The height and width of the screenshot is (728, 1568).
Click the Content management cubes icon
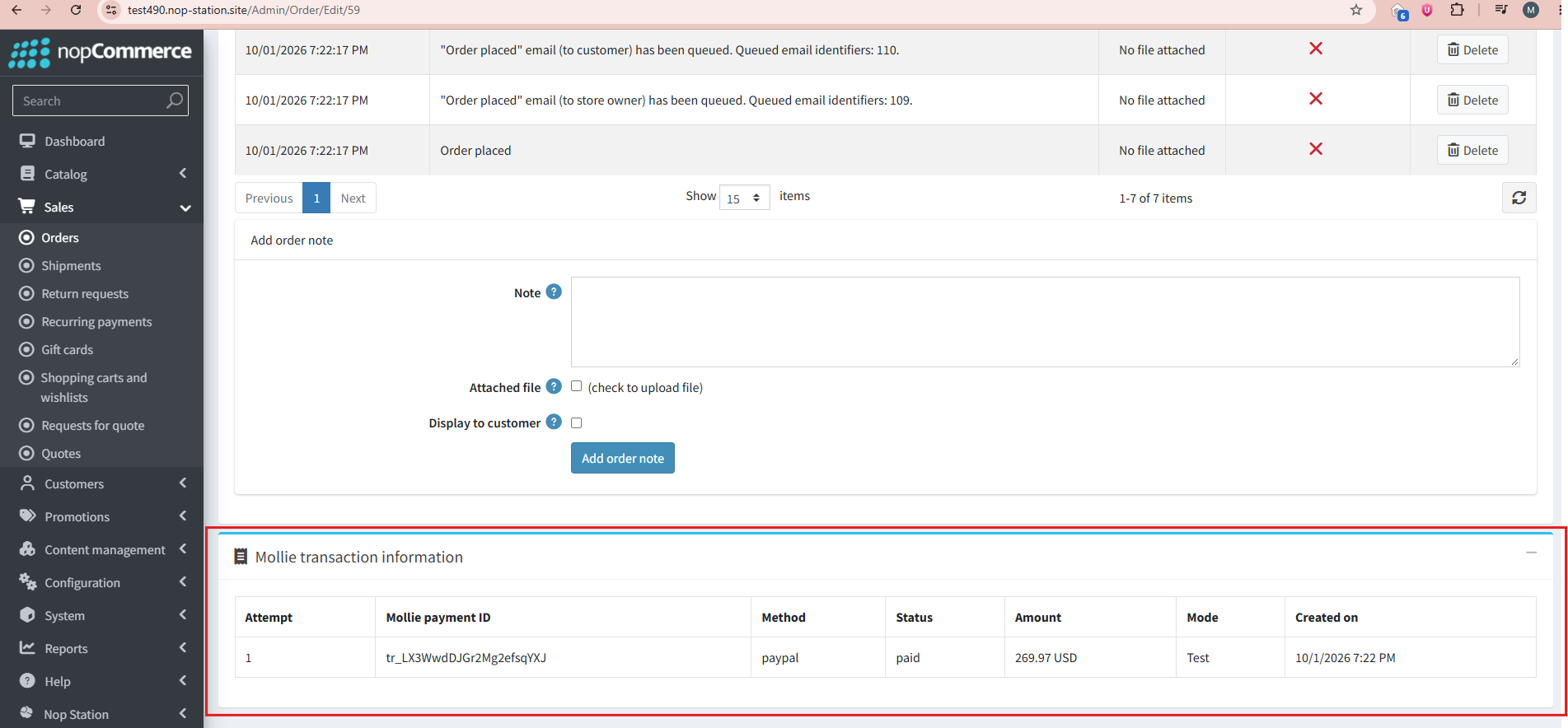tap(27, 548)
